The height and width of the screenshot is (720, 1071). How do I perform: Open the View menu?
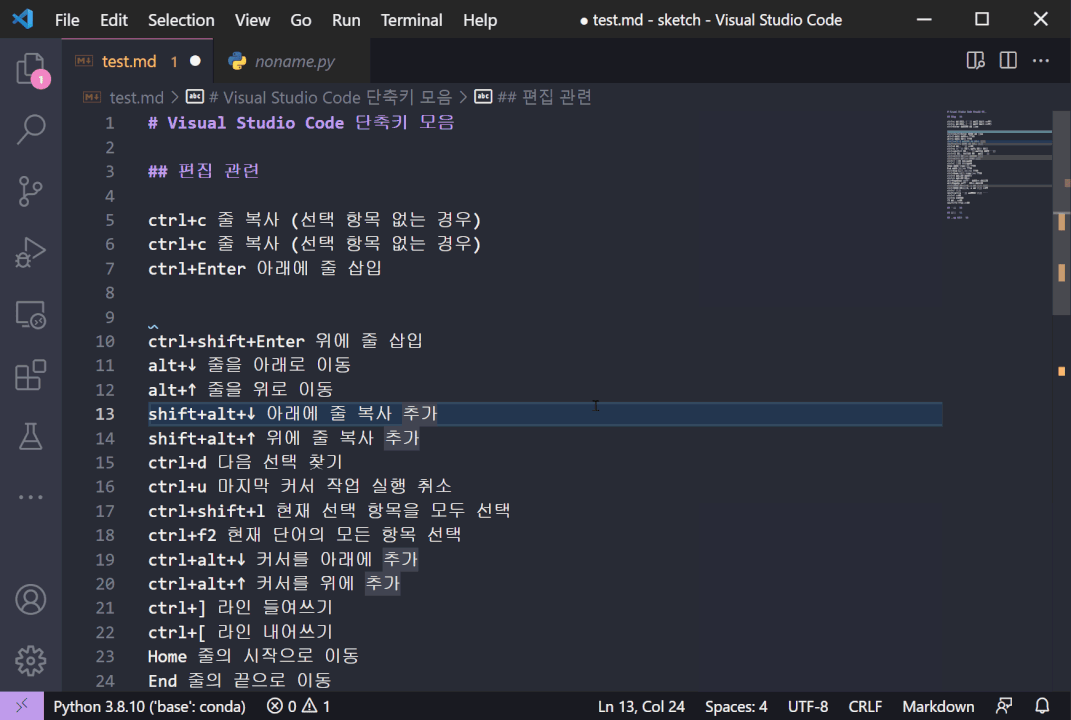252,20
